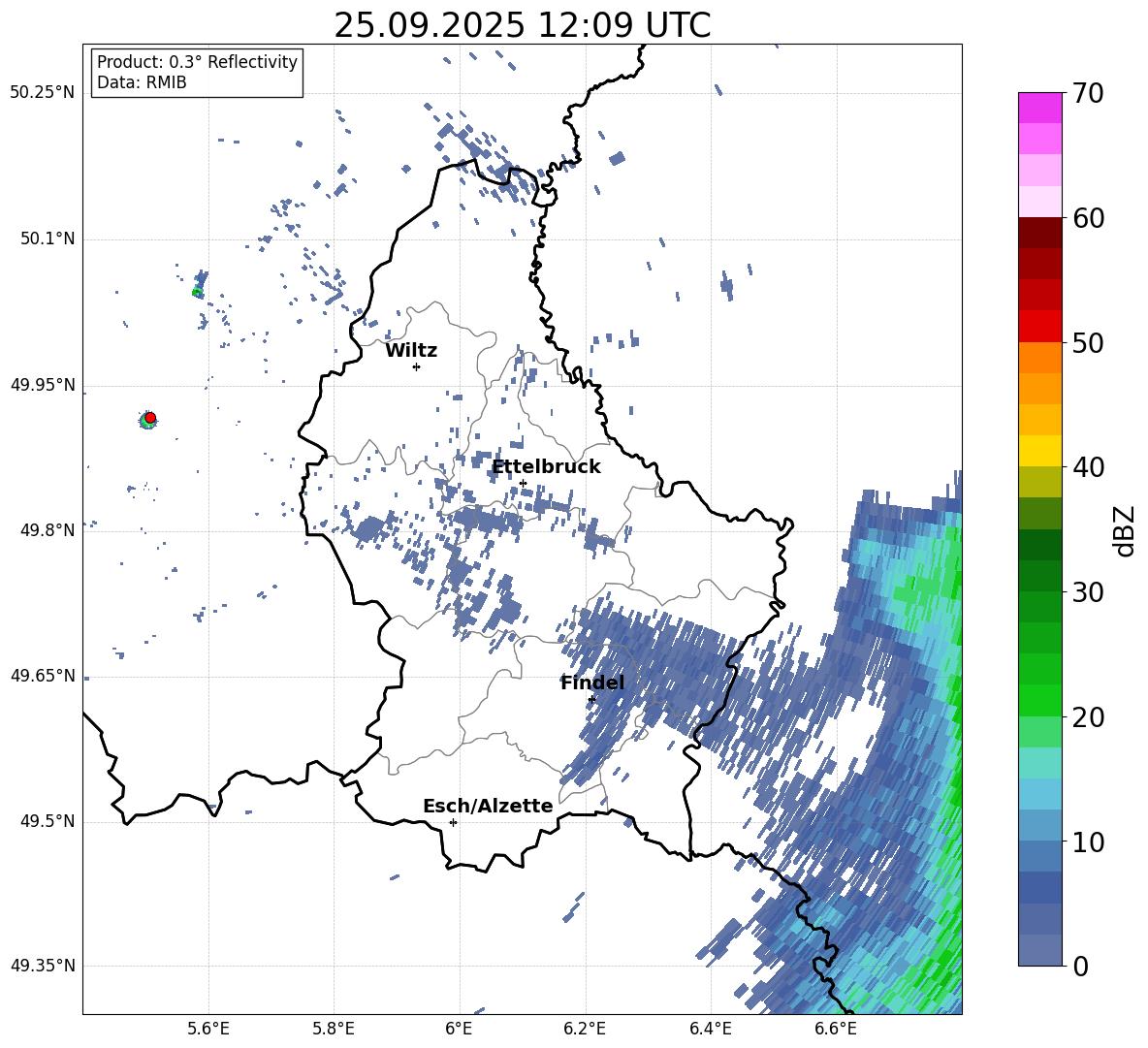Click the 20 tick on the colorbar

tap(1088, 716)
